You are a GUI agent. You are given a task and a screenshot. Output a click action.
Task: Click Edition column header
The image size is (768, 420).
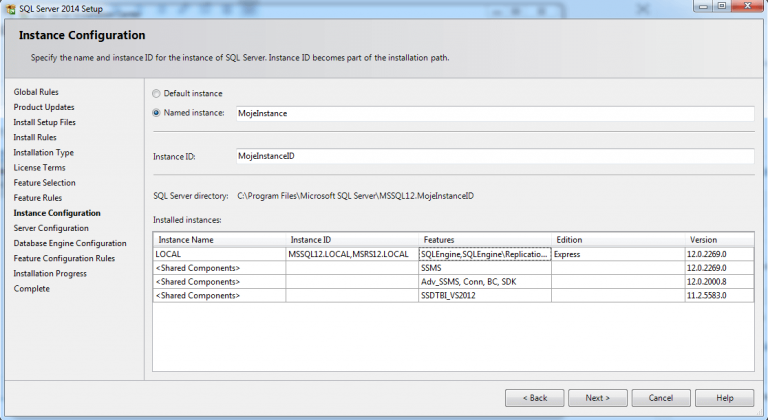(618, 240)
